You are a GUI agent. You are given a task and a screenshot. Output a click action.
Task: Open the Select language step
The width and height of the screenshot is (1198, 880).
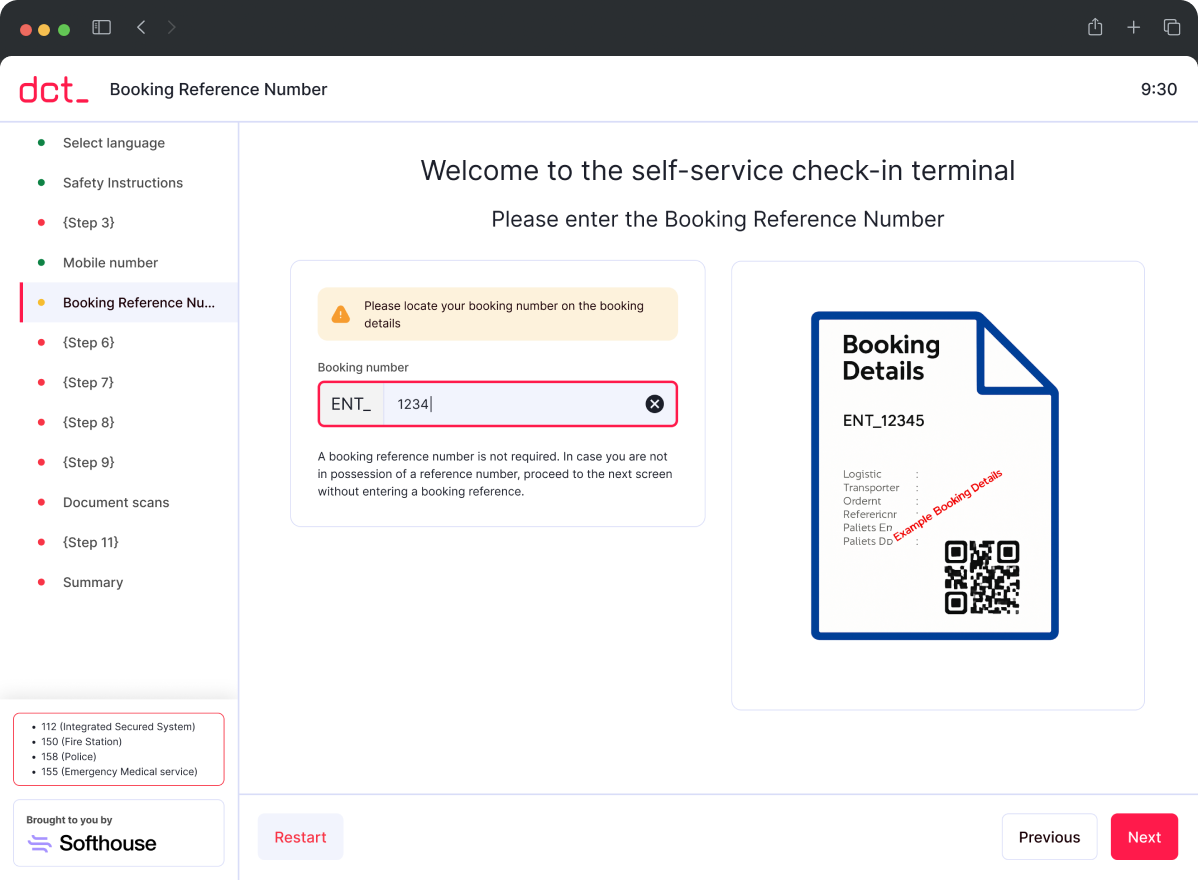point(114,143)
